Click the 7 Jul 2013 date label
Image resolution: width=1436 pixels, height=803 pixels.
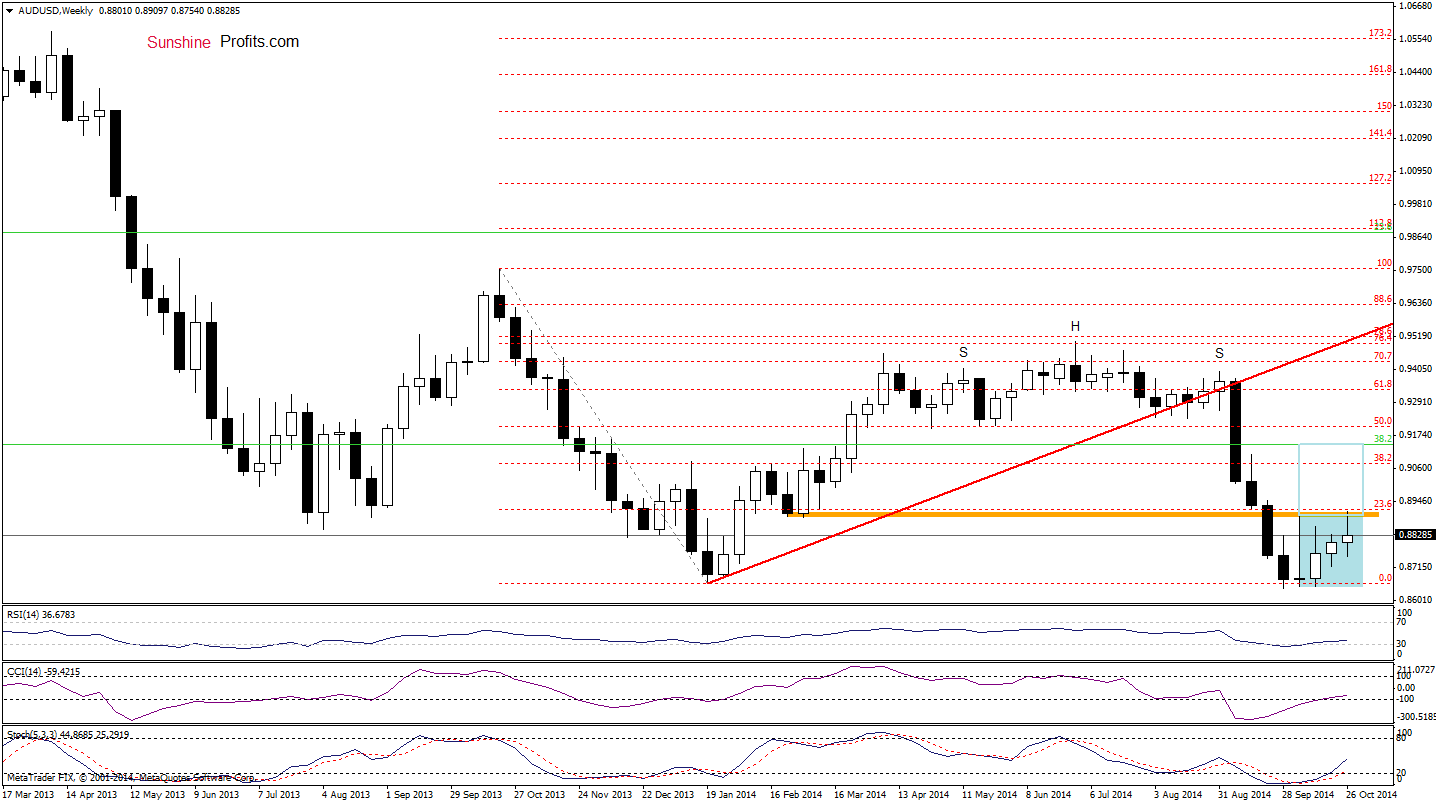279,794
